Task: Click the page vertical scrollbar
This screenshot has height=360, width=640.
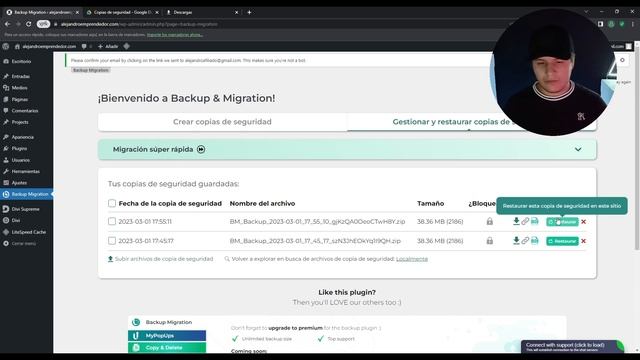Action: coord(637,147)
